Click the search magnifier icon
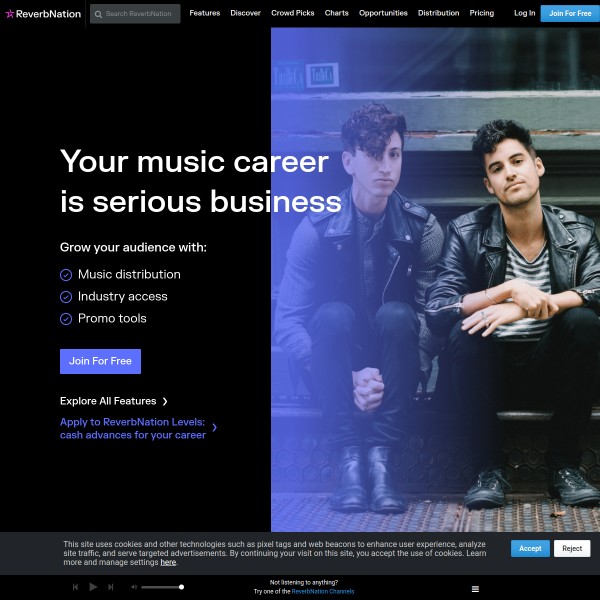600x600 pixels. click(98, 14)
